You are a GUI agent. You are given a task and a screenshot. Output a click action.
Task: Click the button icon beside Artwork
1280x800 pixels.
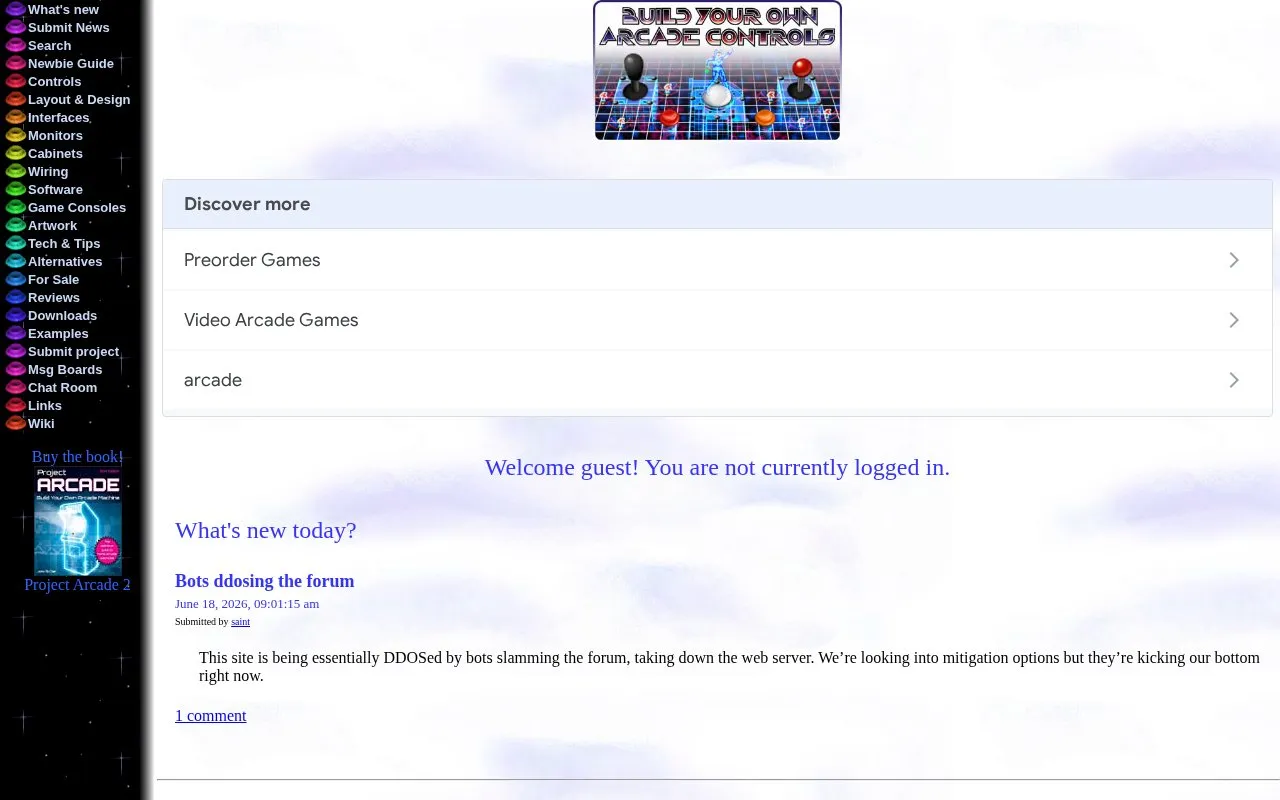point(15,225)
